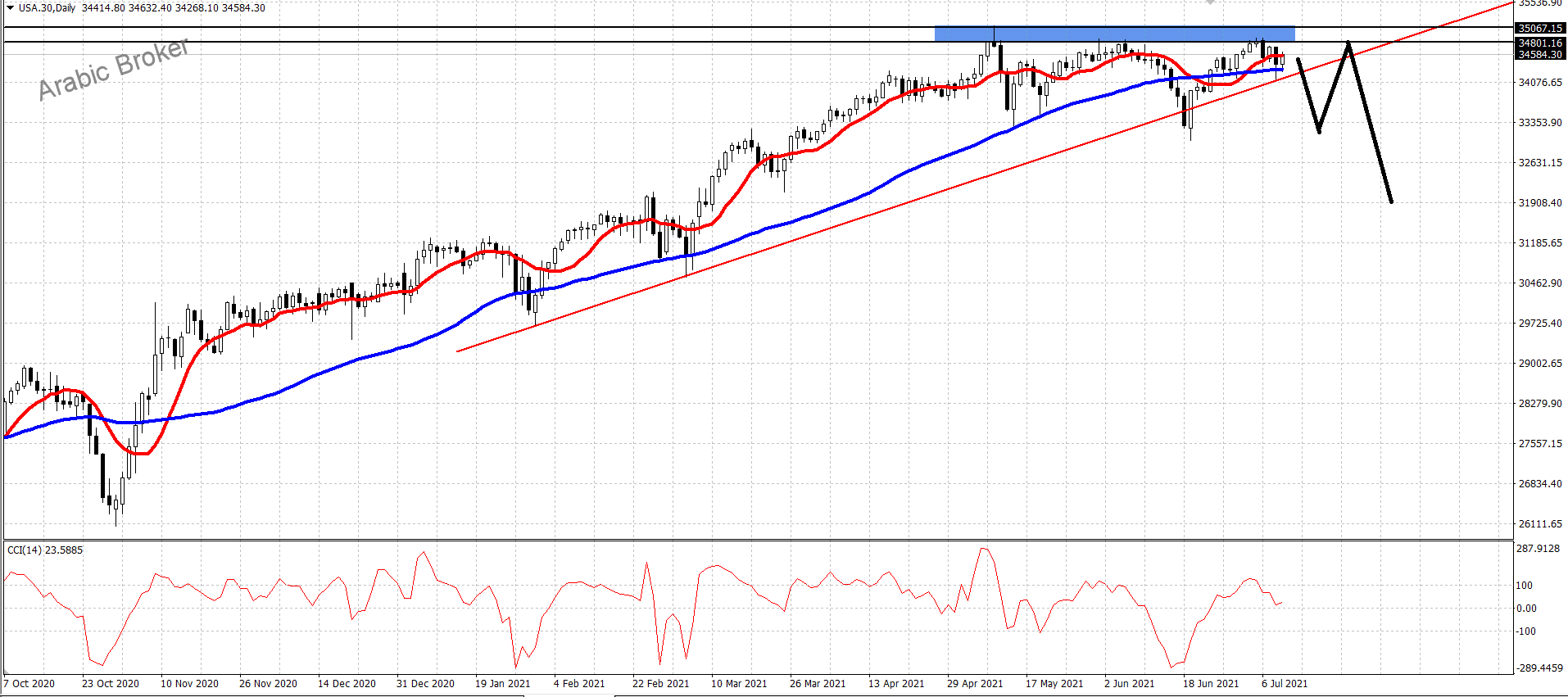Click the 6 Jul 2021 date label
This screenshot has width=1568, height=697.
coord(1285,684)
